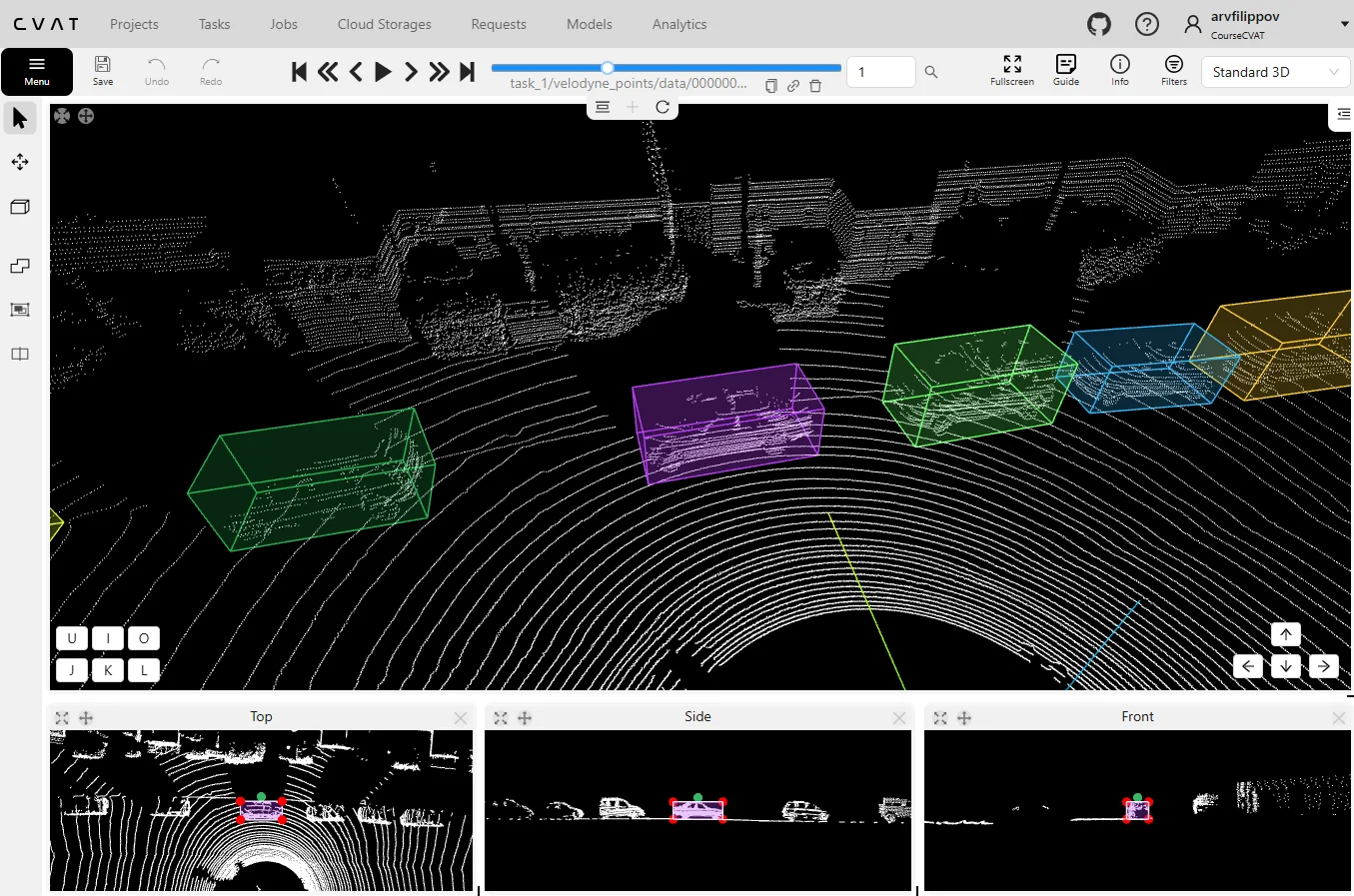Select the draw new cuboid tool

19,207
